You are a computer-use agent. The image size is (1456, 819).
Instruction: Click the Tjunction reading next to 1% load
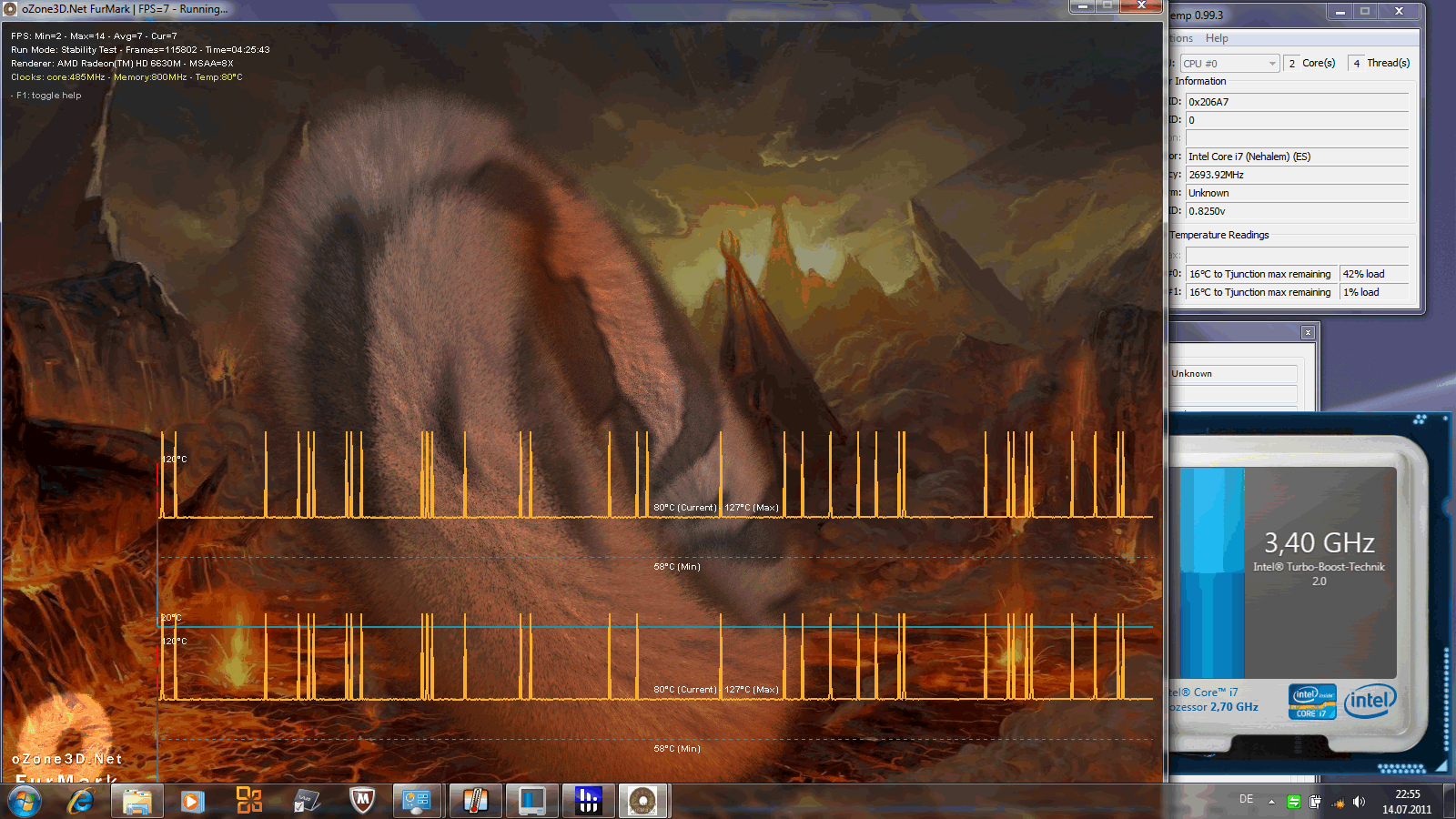pyautogui.click(x=1260, y=292)
